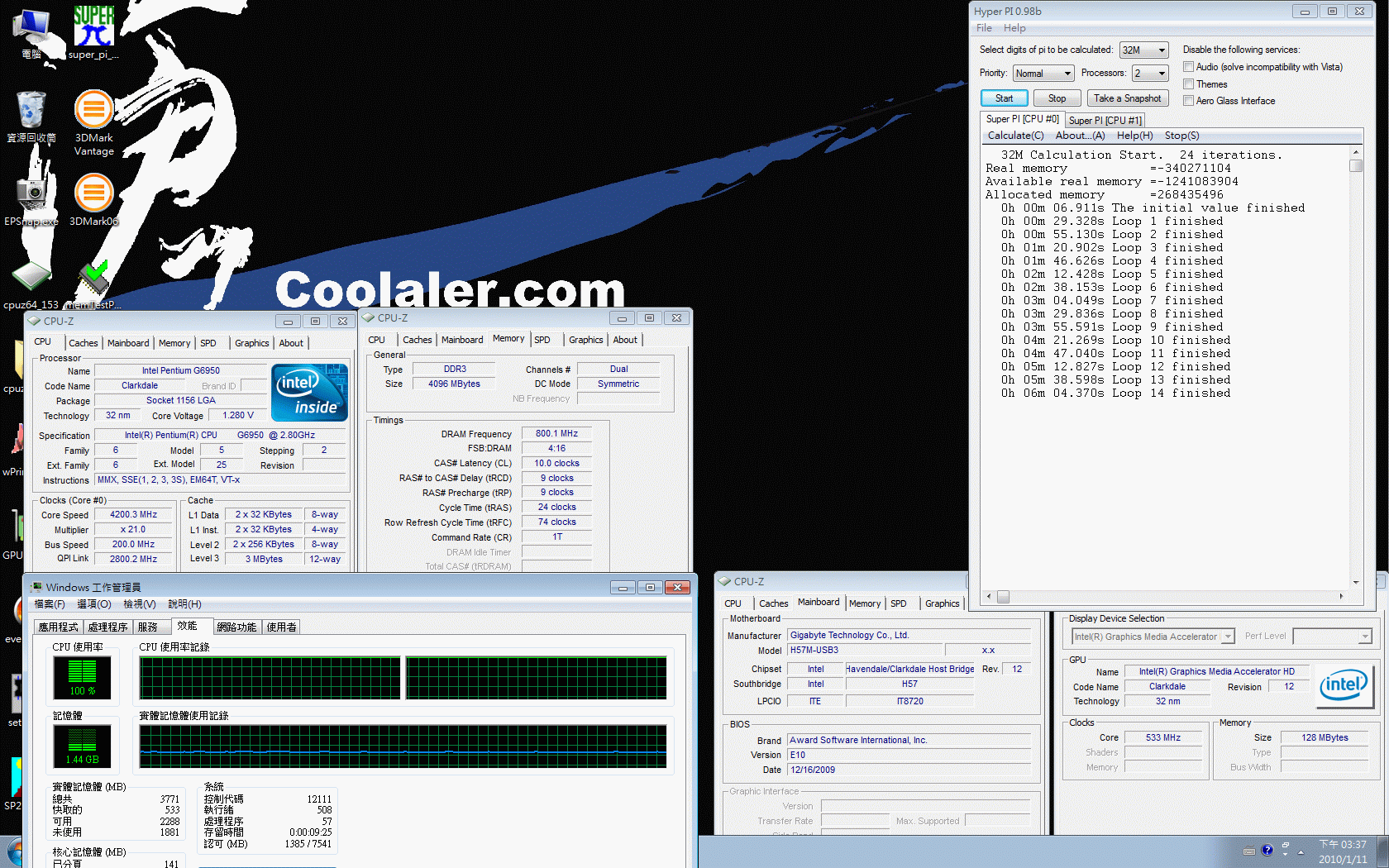Click Stop(S) menu in Super PI
The image size is (1389, 868).
coord(1181,136)
